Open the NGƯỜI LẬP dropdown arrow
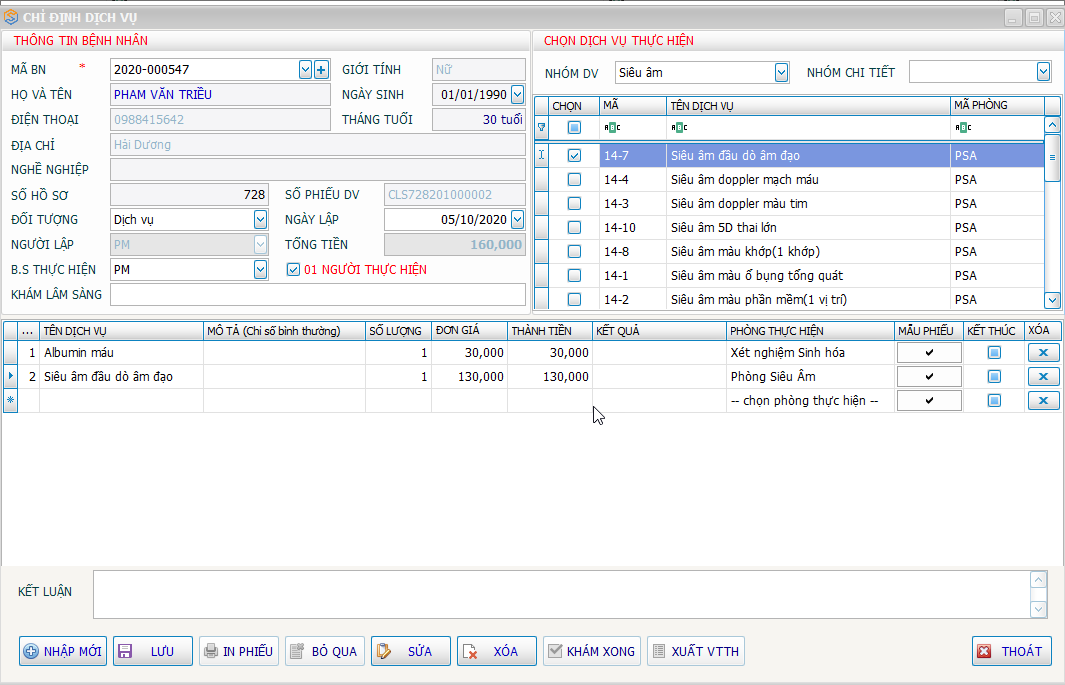The height and width of the screenshot is (685, 1065). click(x=260, y=244)
